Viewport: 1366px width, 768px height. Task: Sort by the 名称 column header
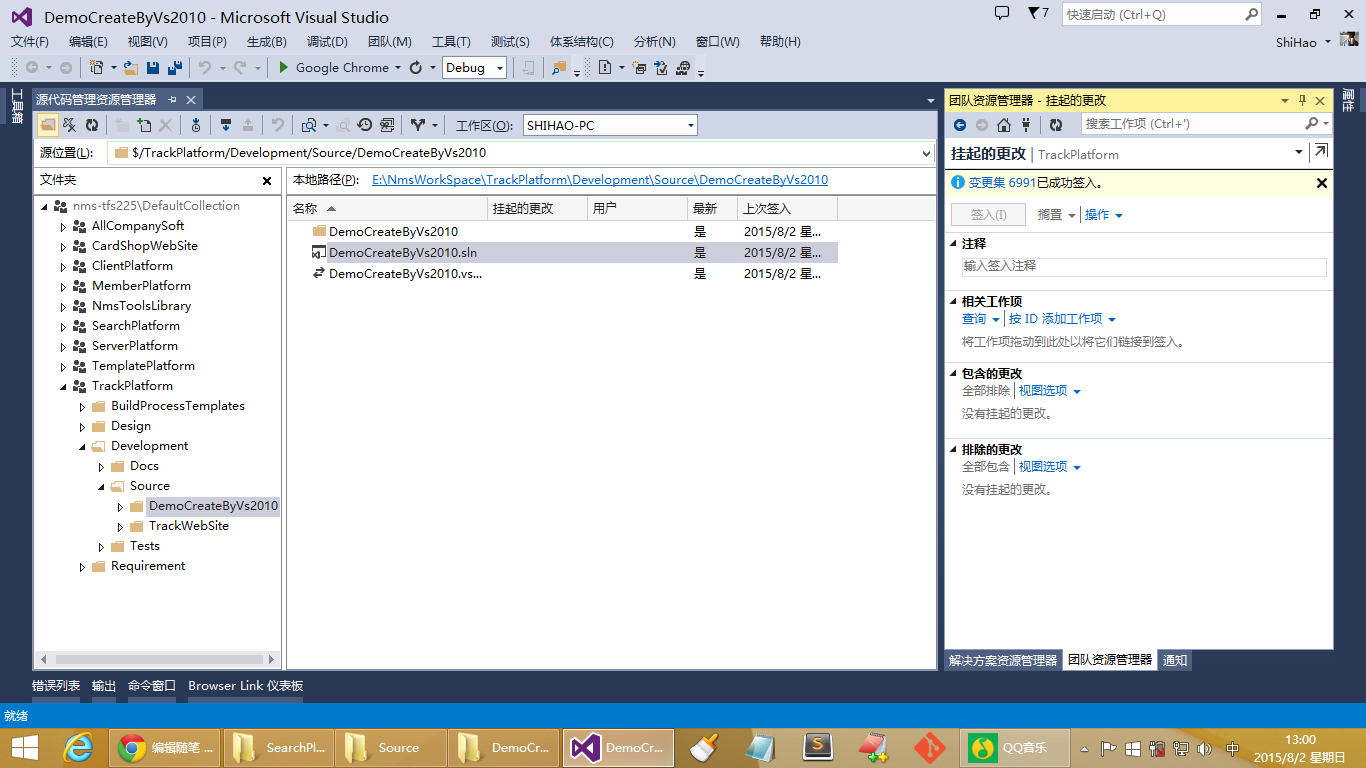(x=388, y=209)
